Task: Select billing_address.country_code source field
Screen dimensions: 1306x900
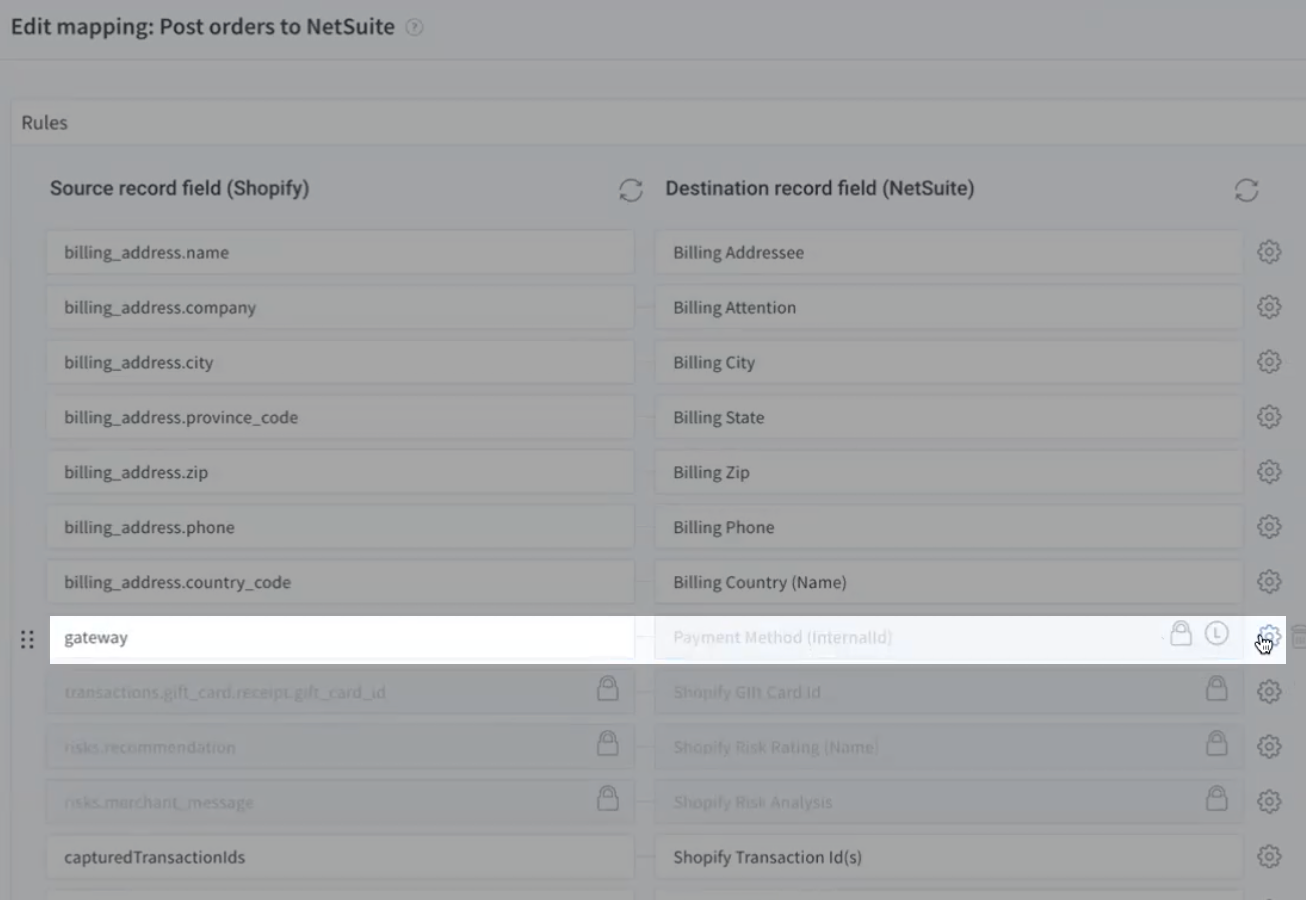Action: [x=340, y=582]
